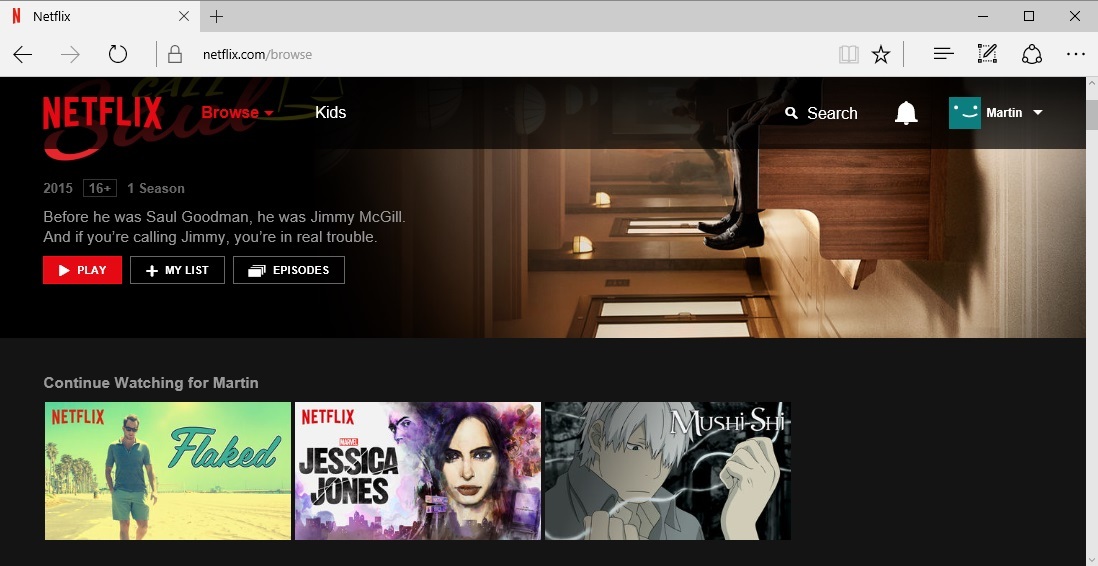Viewport: 1098px width, 566px height.
Task: Maximize the browser window
Action: pos(1029,16)
